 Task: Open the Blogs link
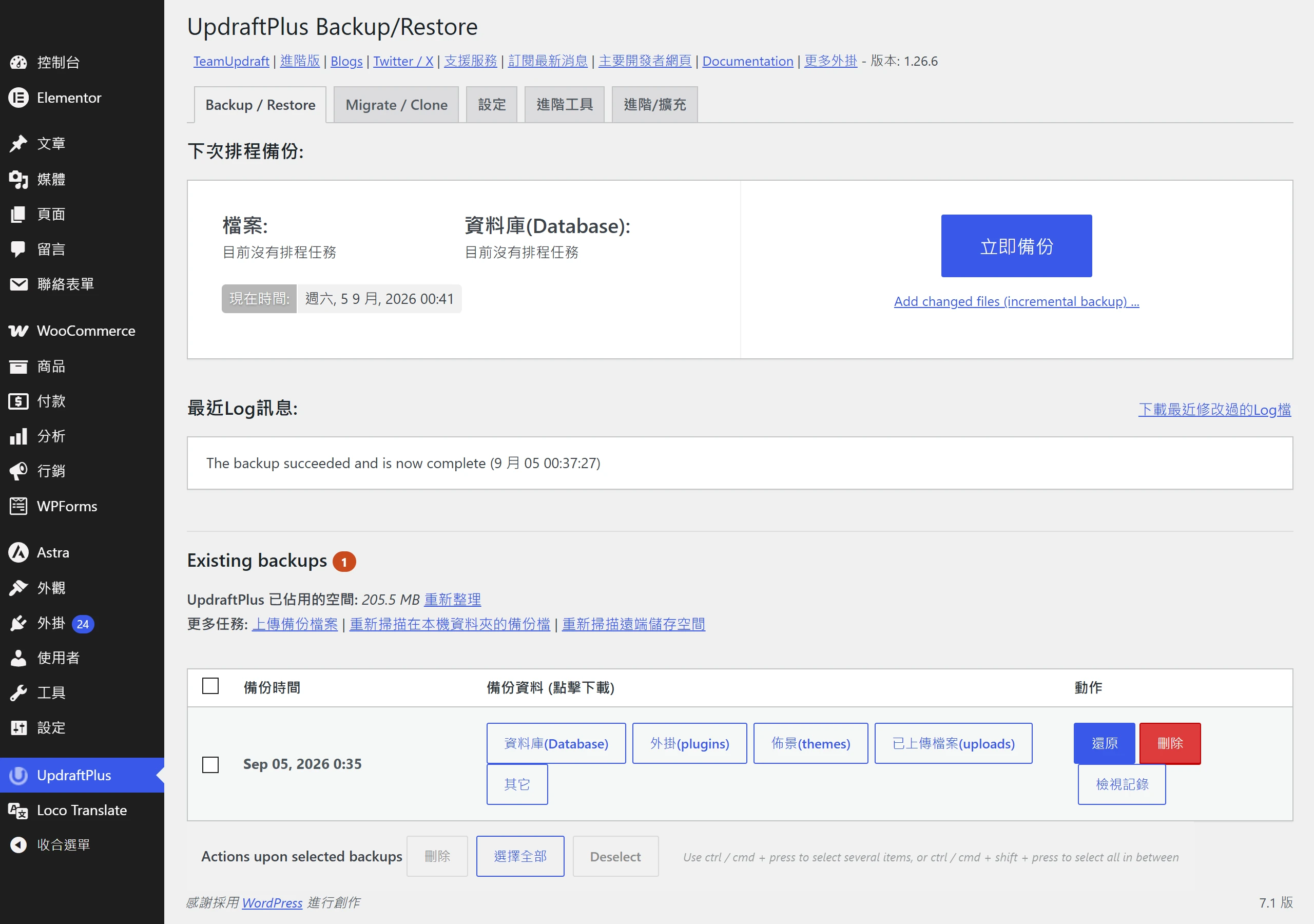click(x=346, y=61)
